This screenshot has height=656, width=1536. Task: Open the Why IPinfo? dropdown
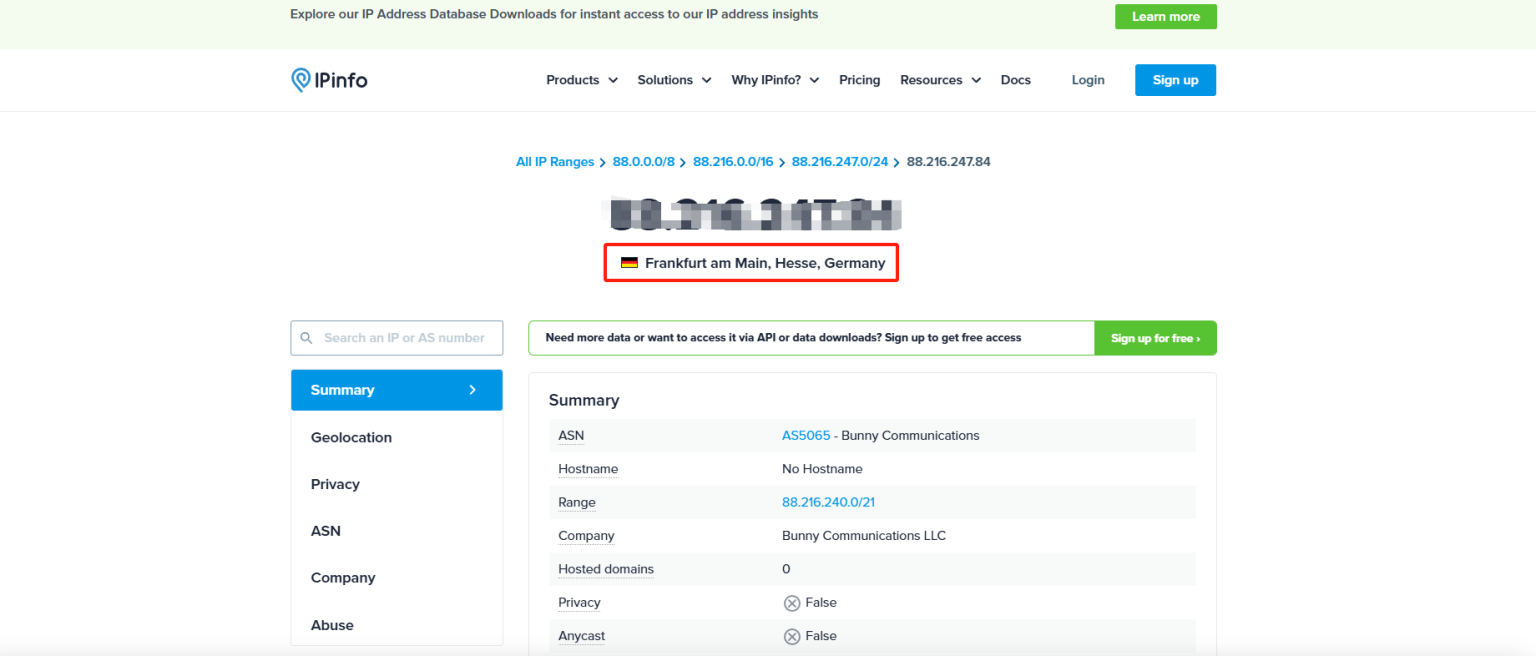pyautogui.click(x=775, y=80)
